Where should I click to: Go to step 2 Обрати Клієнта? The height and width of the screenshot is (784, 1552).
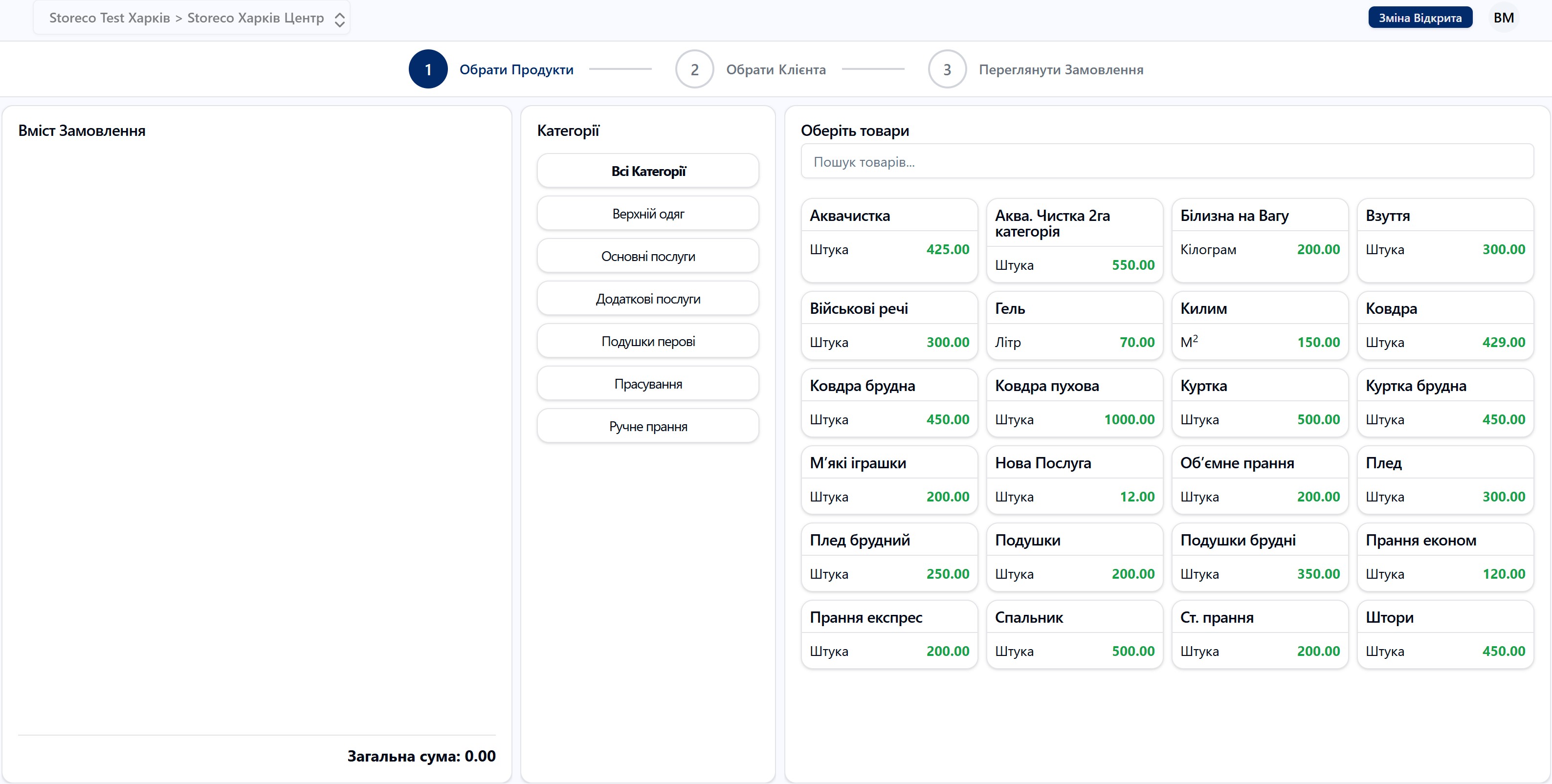[x=694, y=69]
